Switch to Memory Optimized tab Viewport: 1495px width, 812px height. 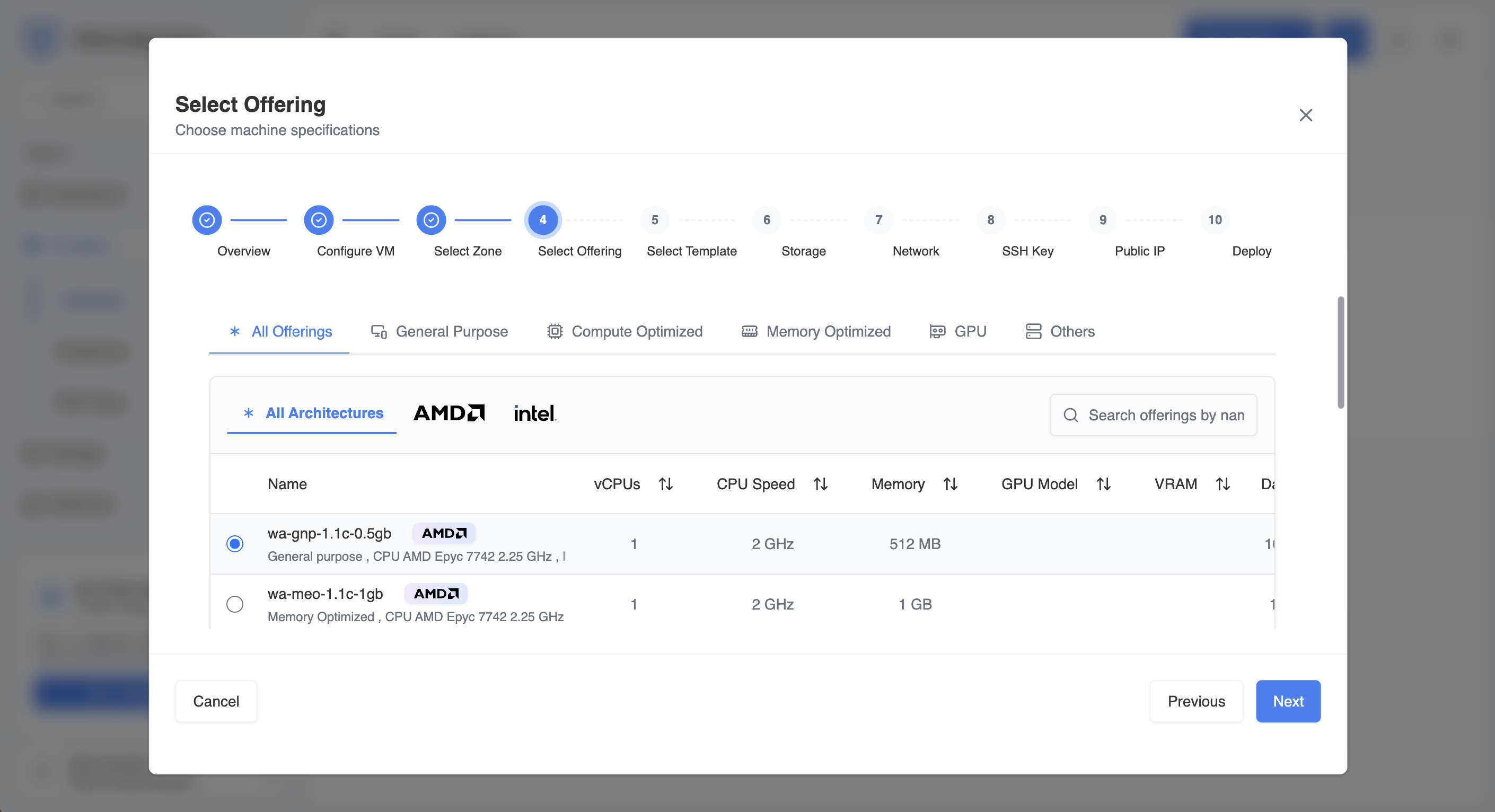coord(816,331)
